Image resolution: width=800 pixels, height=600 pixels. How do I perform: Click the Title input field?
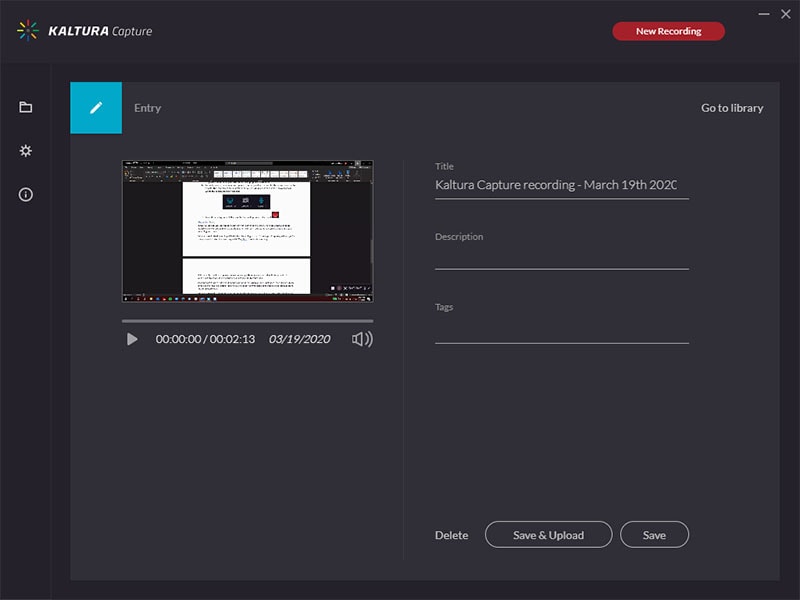pos(562,185)
